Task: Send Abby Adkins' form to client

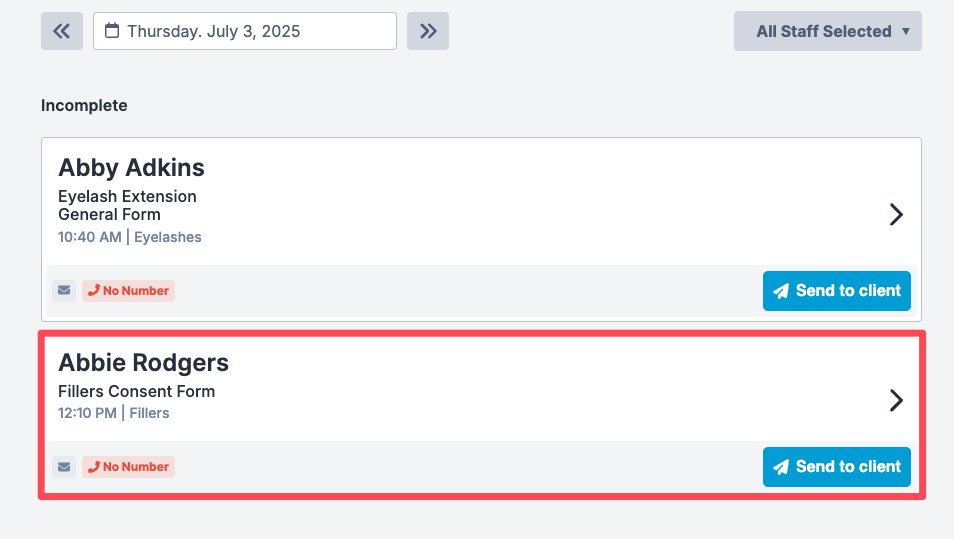Action: 837,291
